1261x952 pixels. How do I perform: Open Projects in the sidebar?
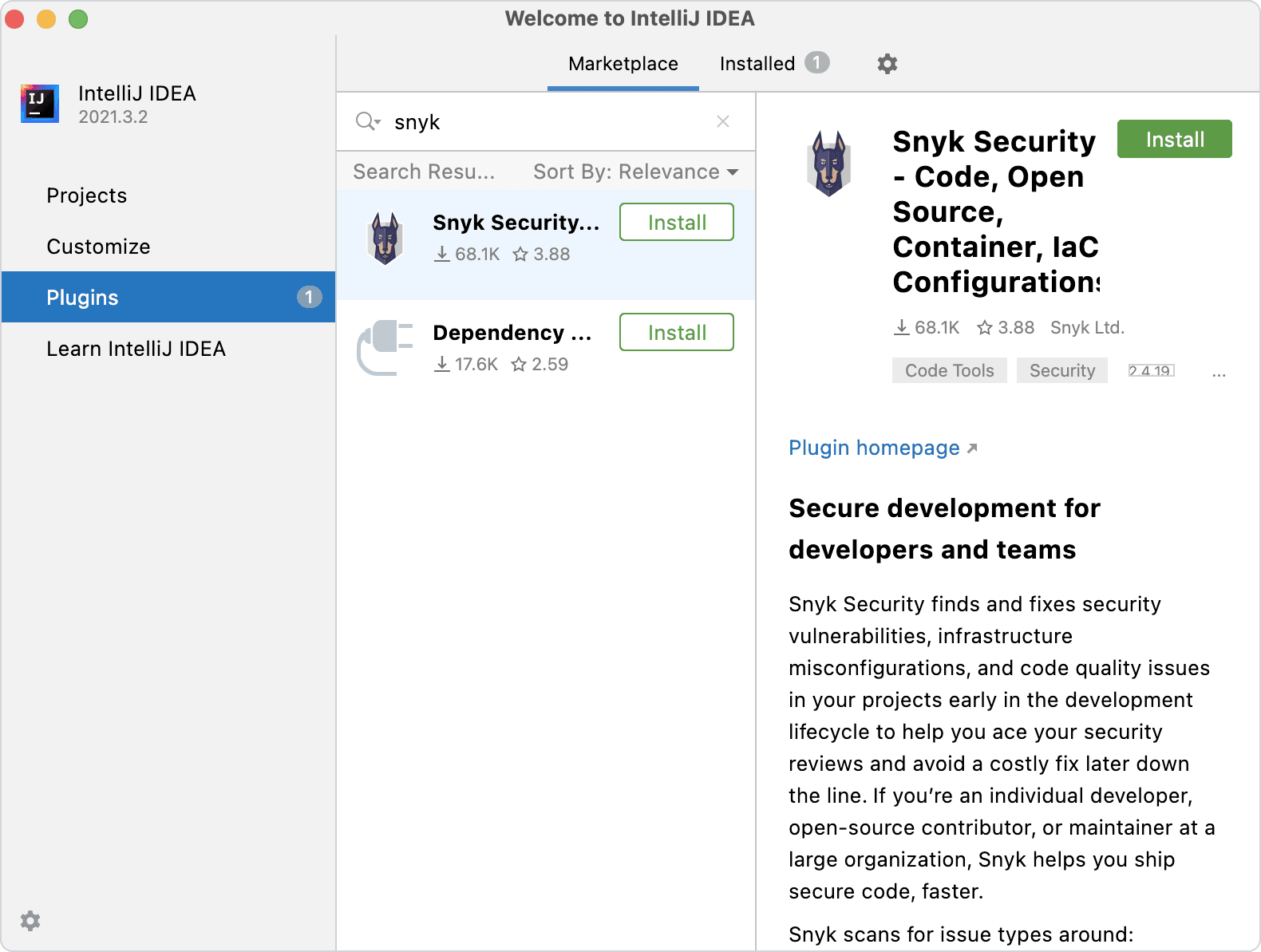(x=168, y=196)
